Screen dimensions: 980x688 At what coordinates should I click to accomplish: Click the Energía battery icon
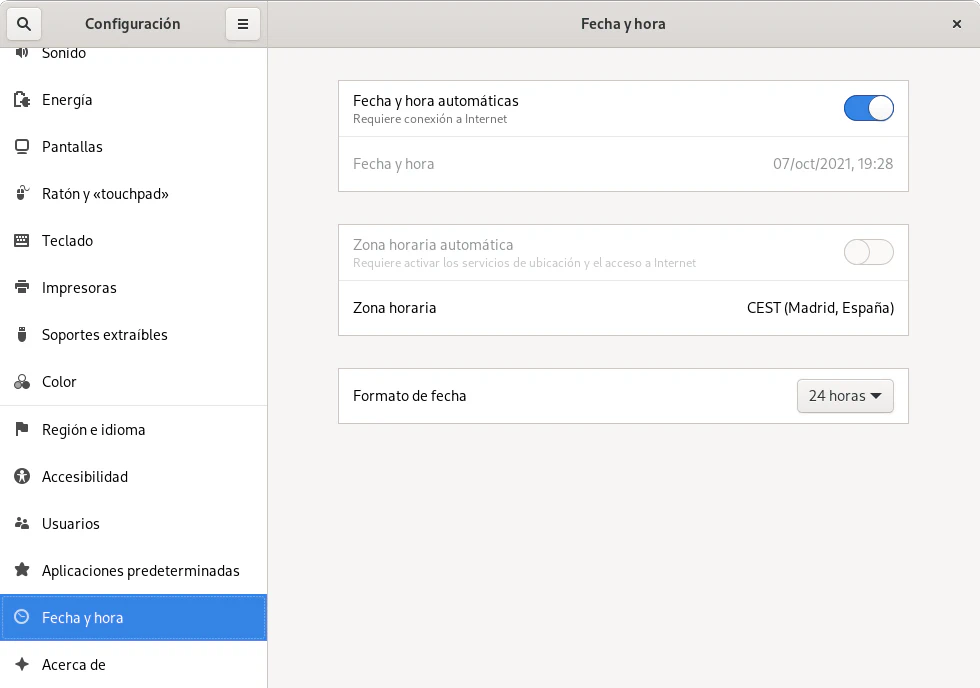click(22, 100)
